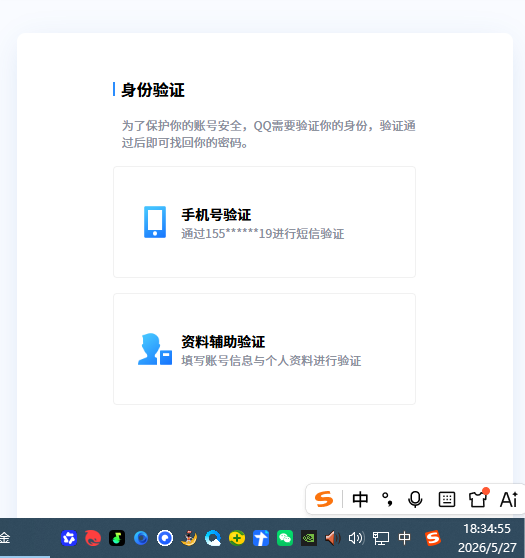Screen dimensions: 525x558
Task: Toggle punctuation mode on Sogou IME bar
Action: [387, 499]
